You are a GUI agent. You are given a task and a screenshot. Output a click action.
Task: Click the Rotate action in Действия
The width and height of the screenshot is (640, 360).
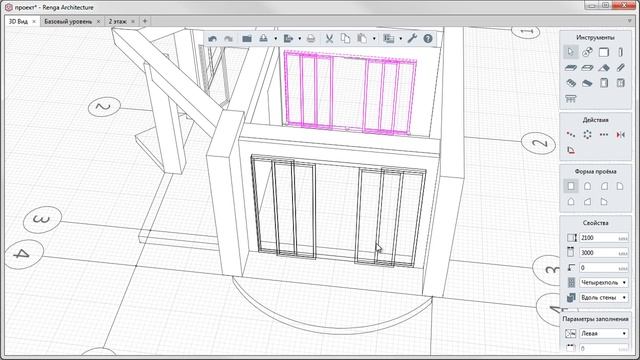pos(587,135)
